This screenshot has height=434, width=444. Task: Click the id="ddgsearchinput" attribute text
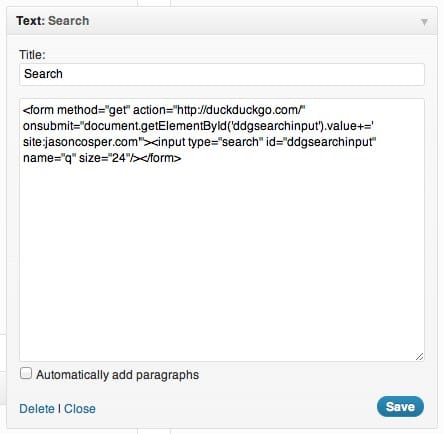(321, 142)
